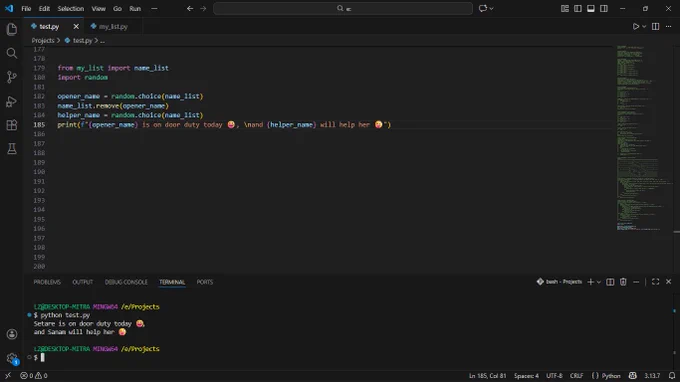Change encoding via UTF-8 indicator
Image resolution: width=680 pixels, height=382 pixels.
(554, 376)
